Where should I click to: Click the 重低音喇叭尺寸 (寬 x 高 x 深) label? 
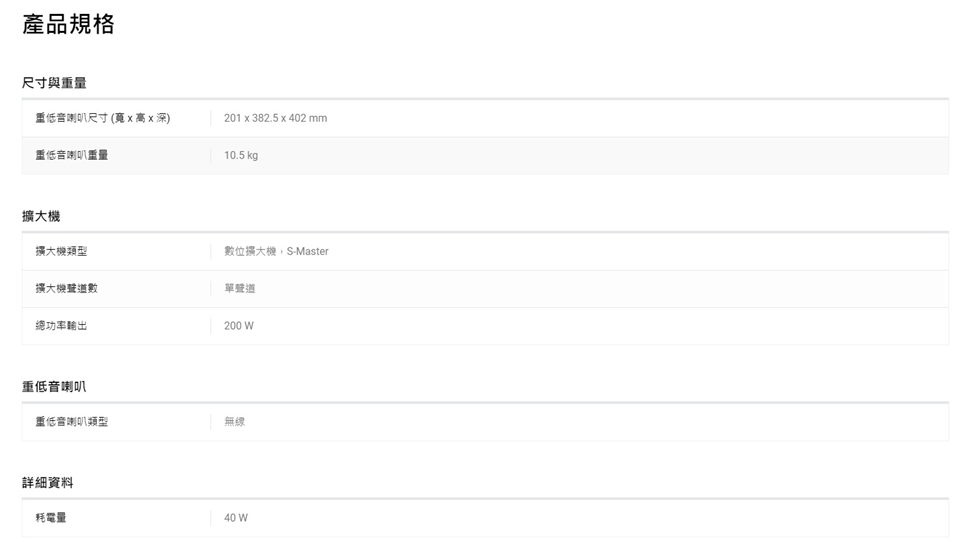[102, 118]
